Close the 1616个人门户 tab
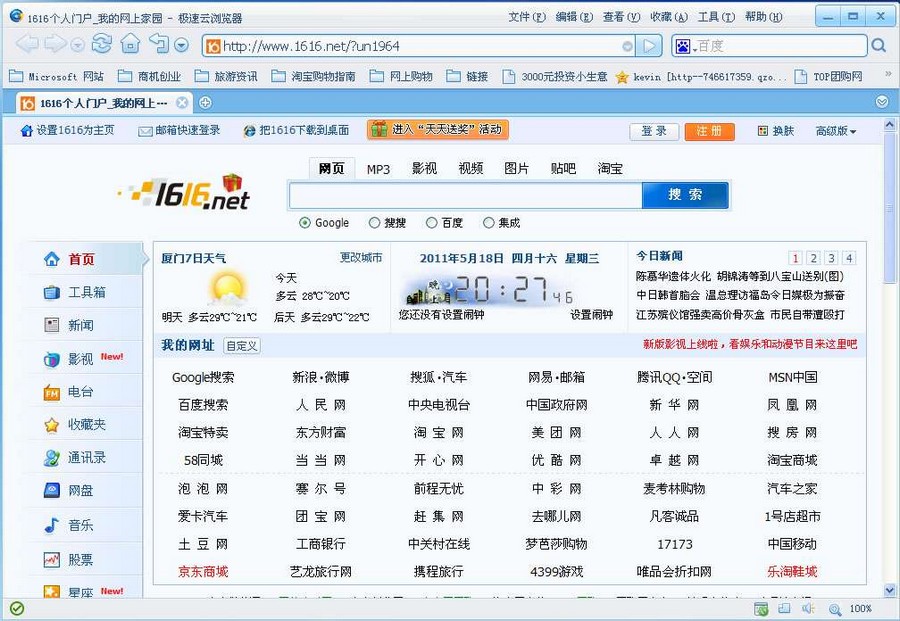This screenshot has height=621, width=900. 182,103
